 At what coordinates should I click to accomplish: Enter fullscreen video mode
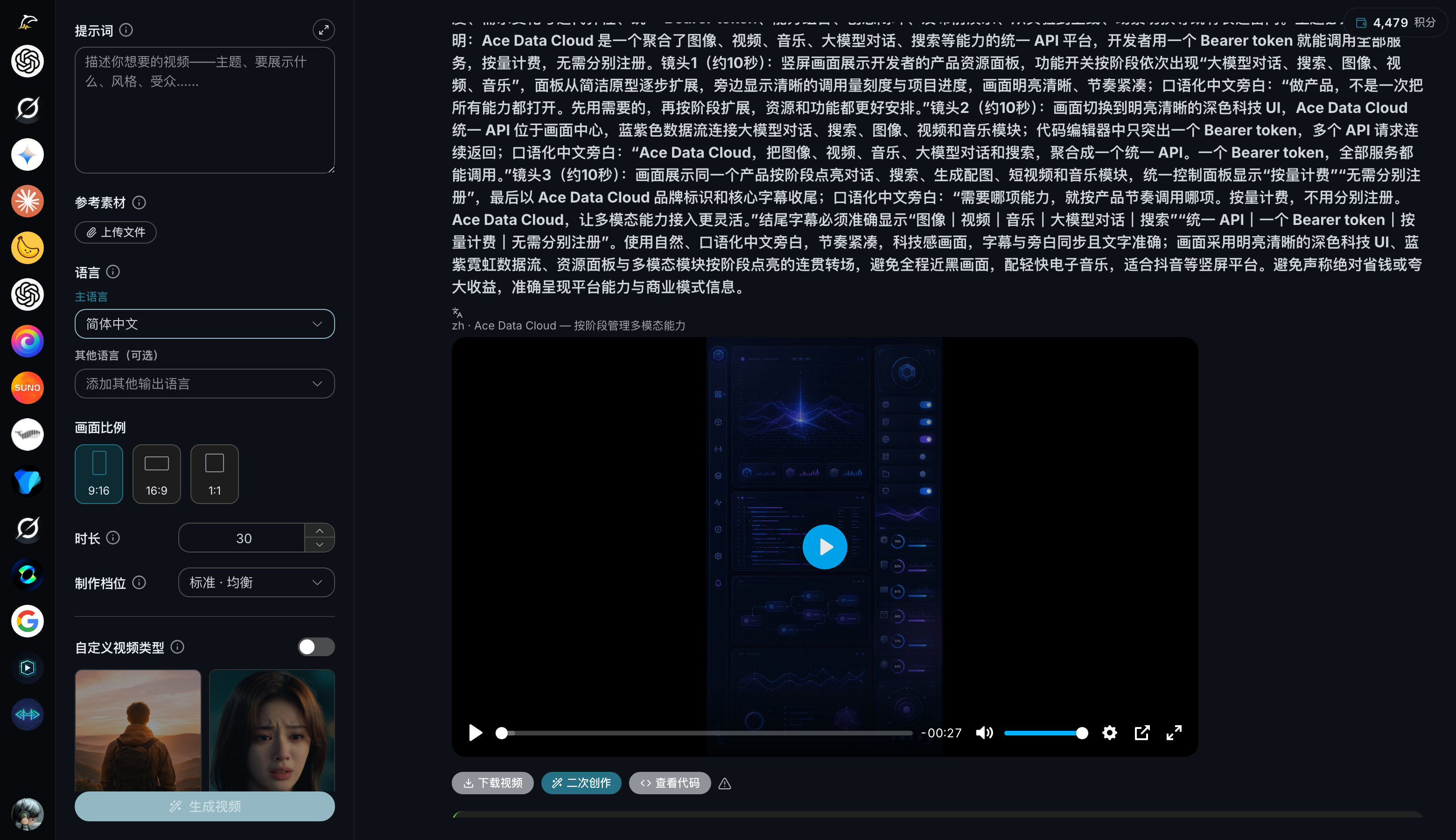point(1174,733)
